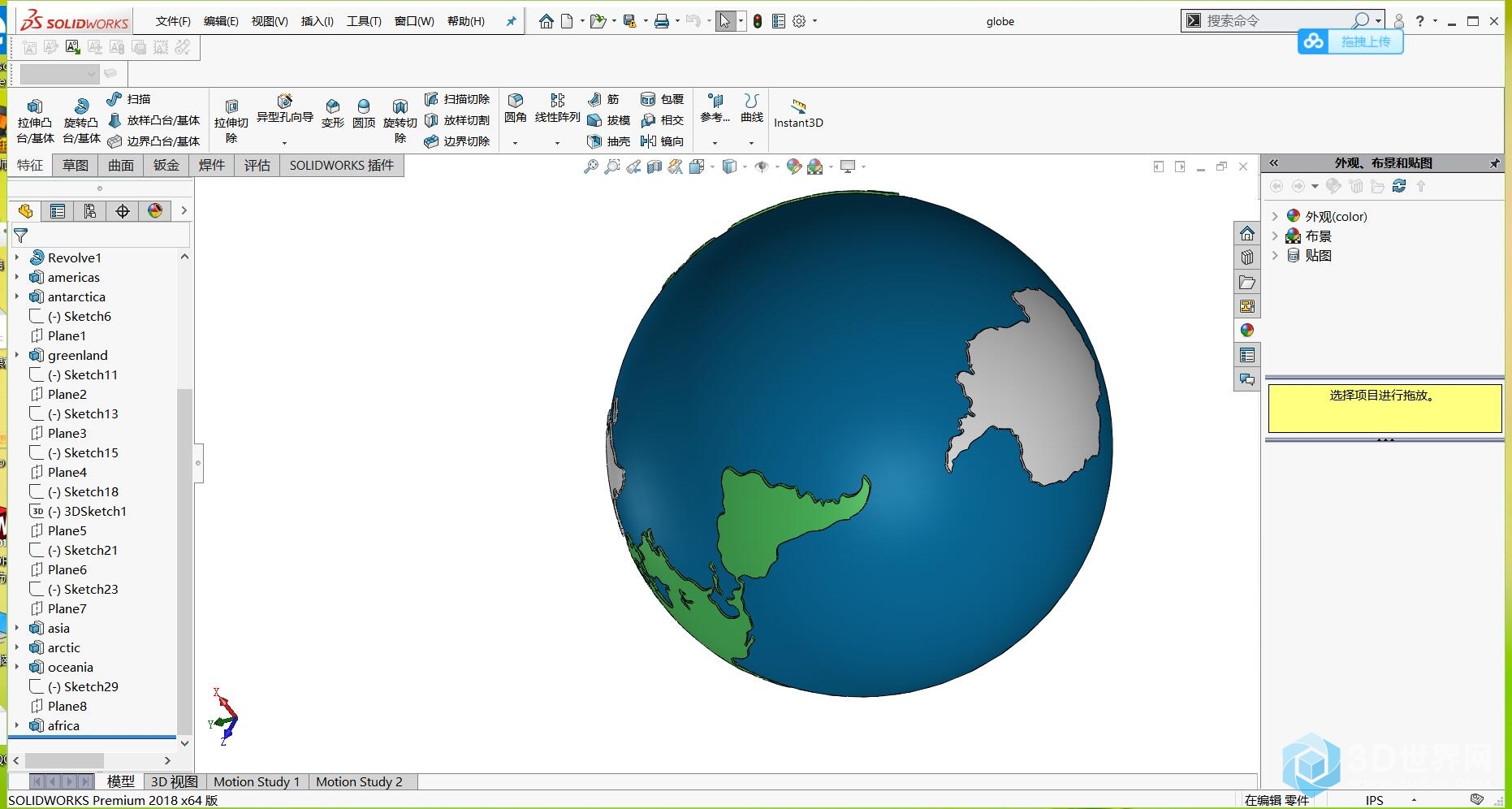Open the ConfigurationManager tab icon
1512x809 pixels.
click(90, 211)
